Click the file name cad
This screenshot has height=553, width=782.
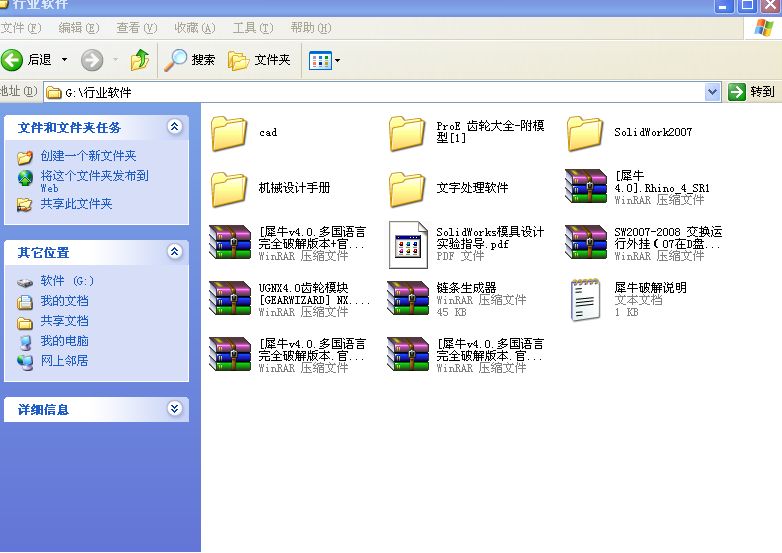[x=268, y=132]
